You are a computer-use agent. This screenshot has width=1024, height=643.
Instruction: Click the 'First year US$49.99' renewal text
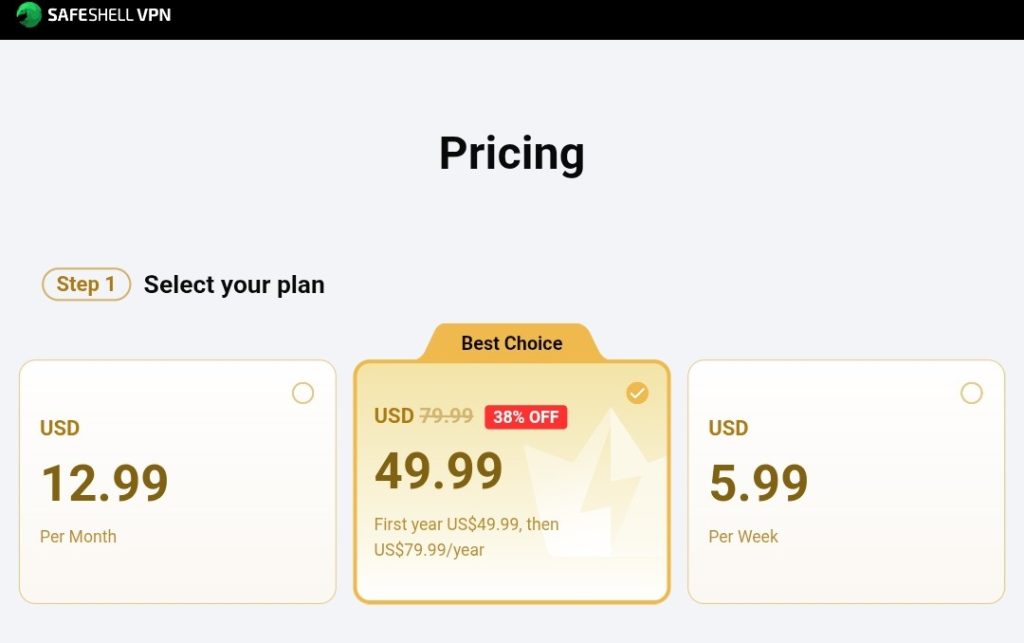point(467,525)
